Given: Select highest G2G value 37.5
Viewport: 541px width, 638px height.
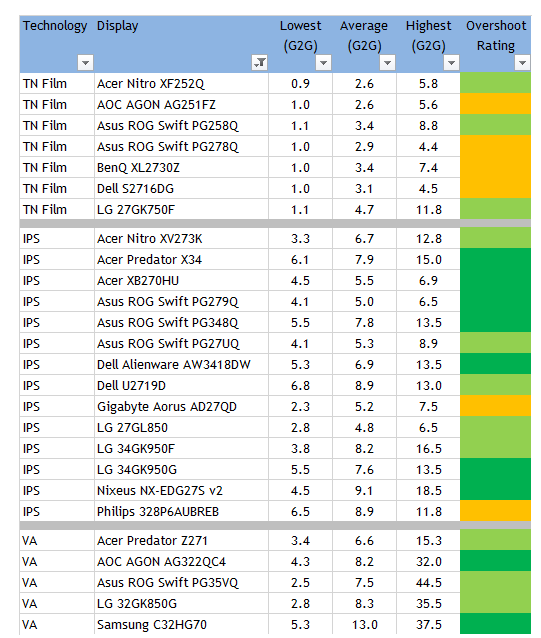Looking at the screenshot, I should pos(428,625).
